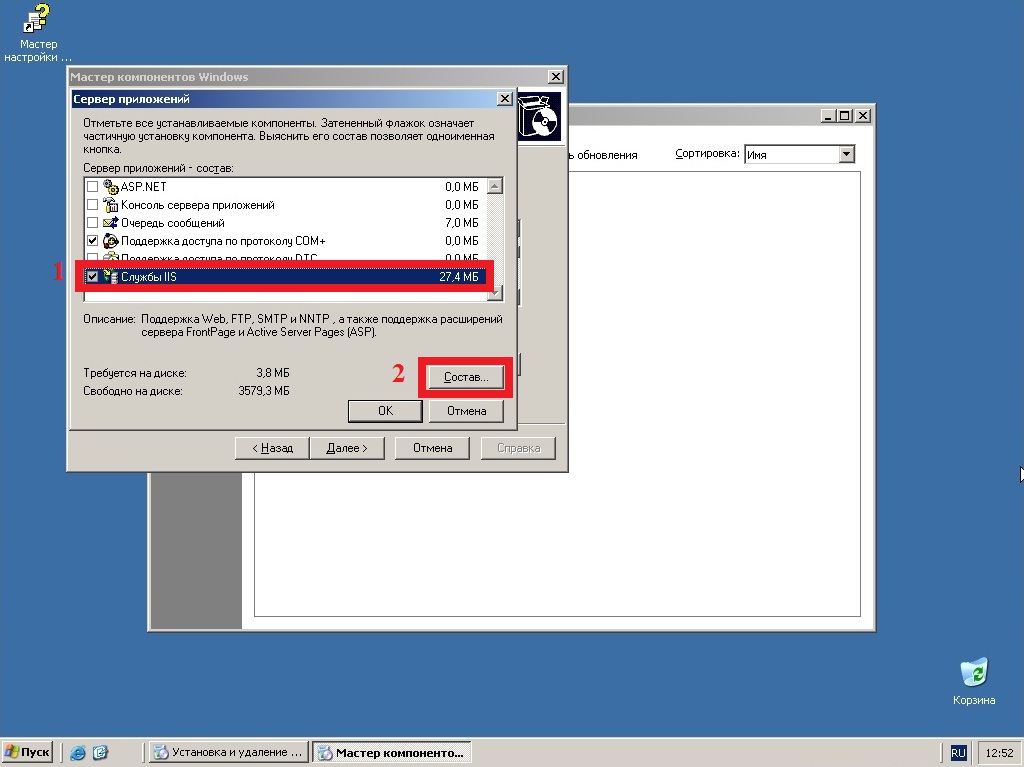Viewport: 1024px width, 767px height.
Task: Switch to Установка и удаление taskbar item
Action: click(229, 753)
